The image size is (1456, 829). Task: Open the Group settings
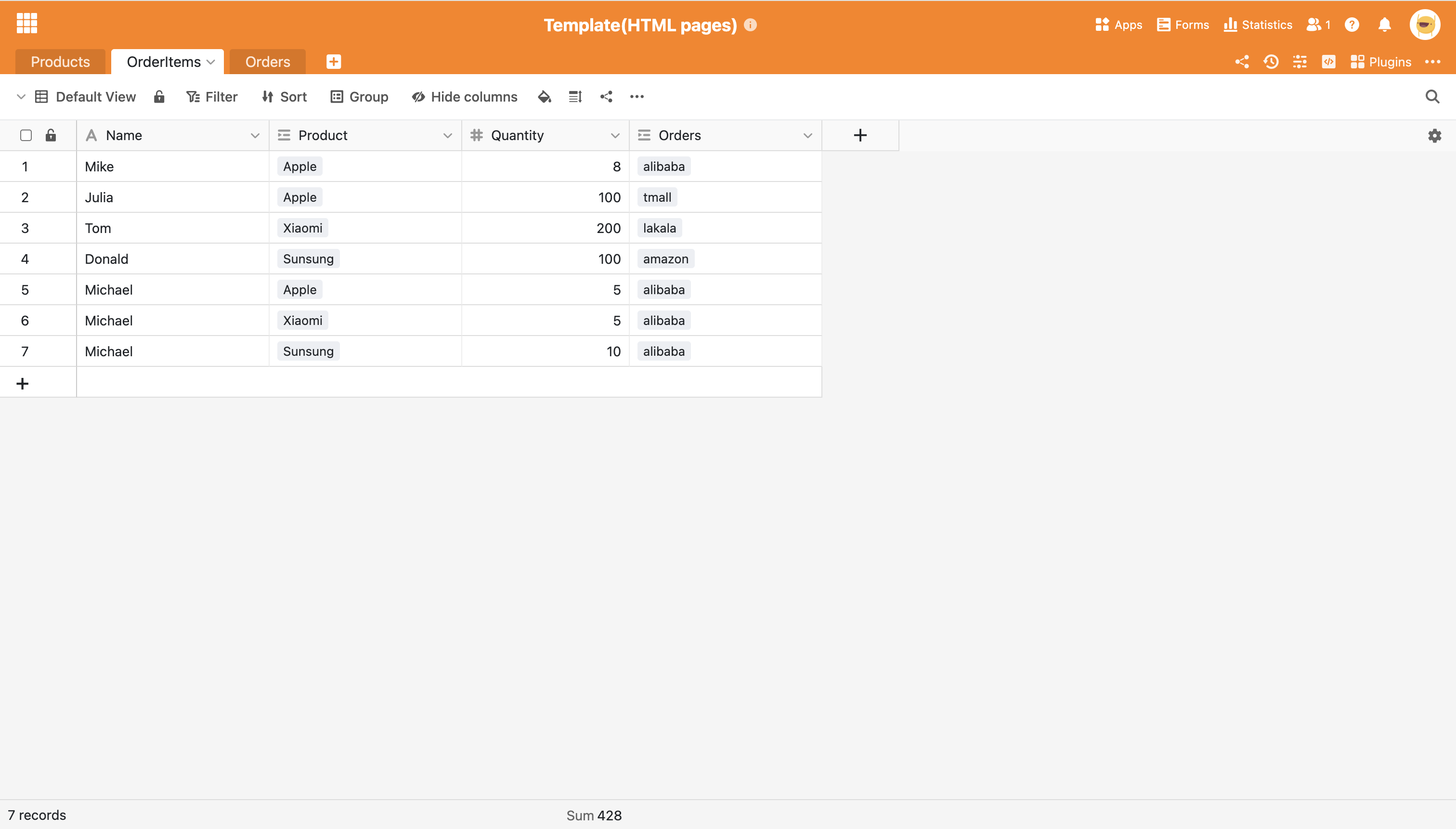coord(359,97)
